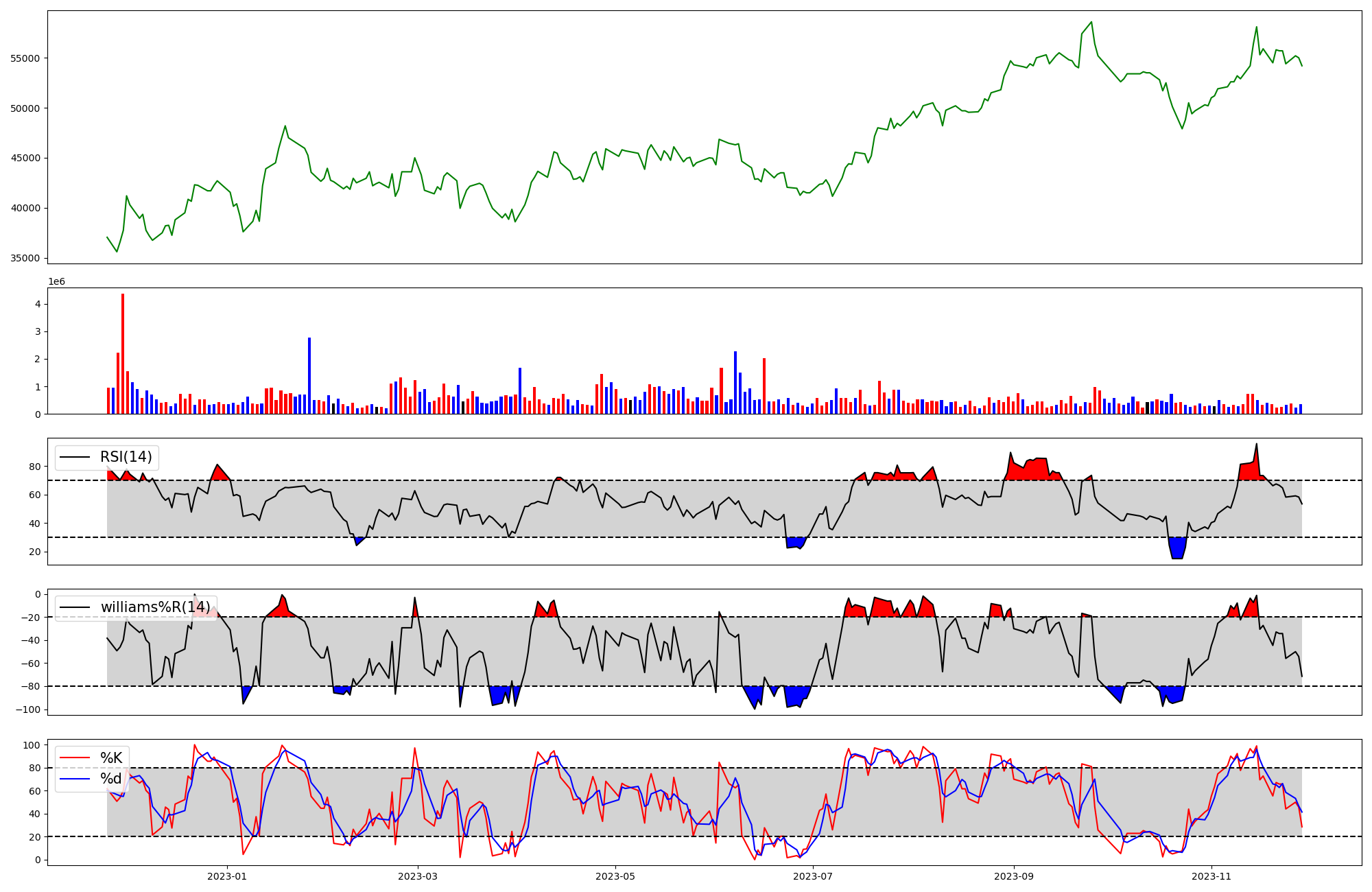
Task: Click the 2023-09 x-axis date label
Action: [1014, 876]
